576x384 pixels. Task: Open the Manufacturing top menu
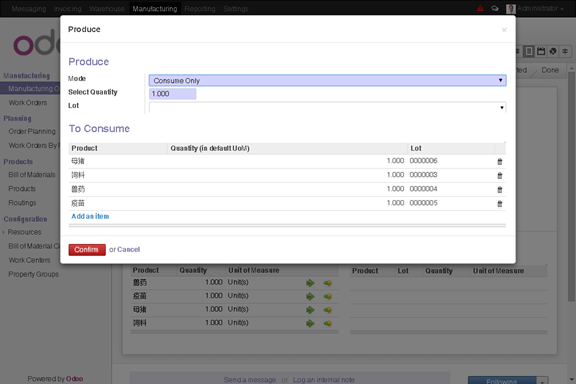point(155,9)
